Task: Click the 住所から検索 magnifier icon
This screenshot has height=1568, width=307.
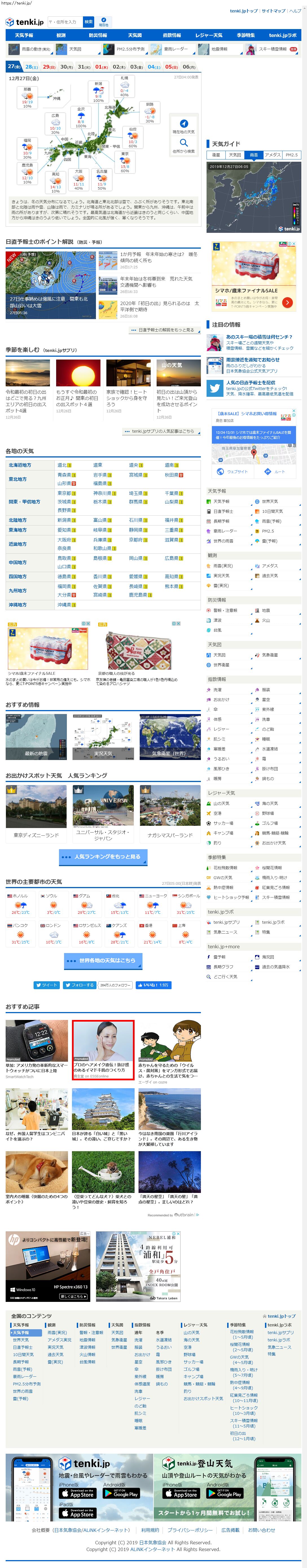Action: pyautogui.click(x=183, y=143)
